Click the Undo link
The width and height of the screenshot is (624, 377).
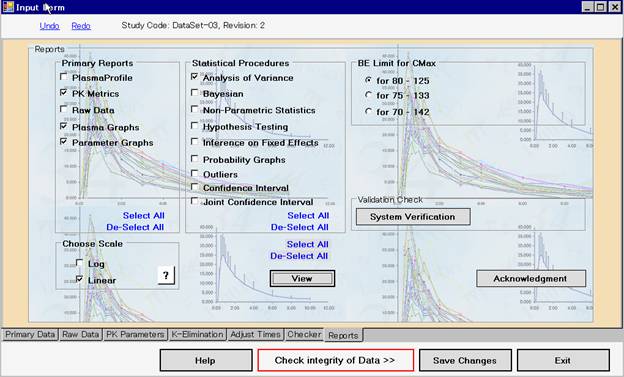tap(49, 26)
